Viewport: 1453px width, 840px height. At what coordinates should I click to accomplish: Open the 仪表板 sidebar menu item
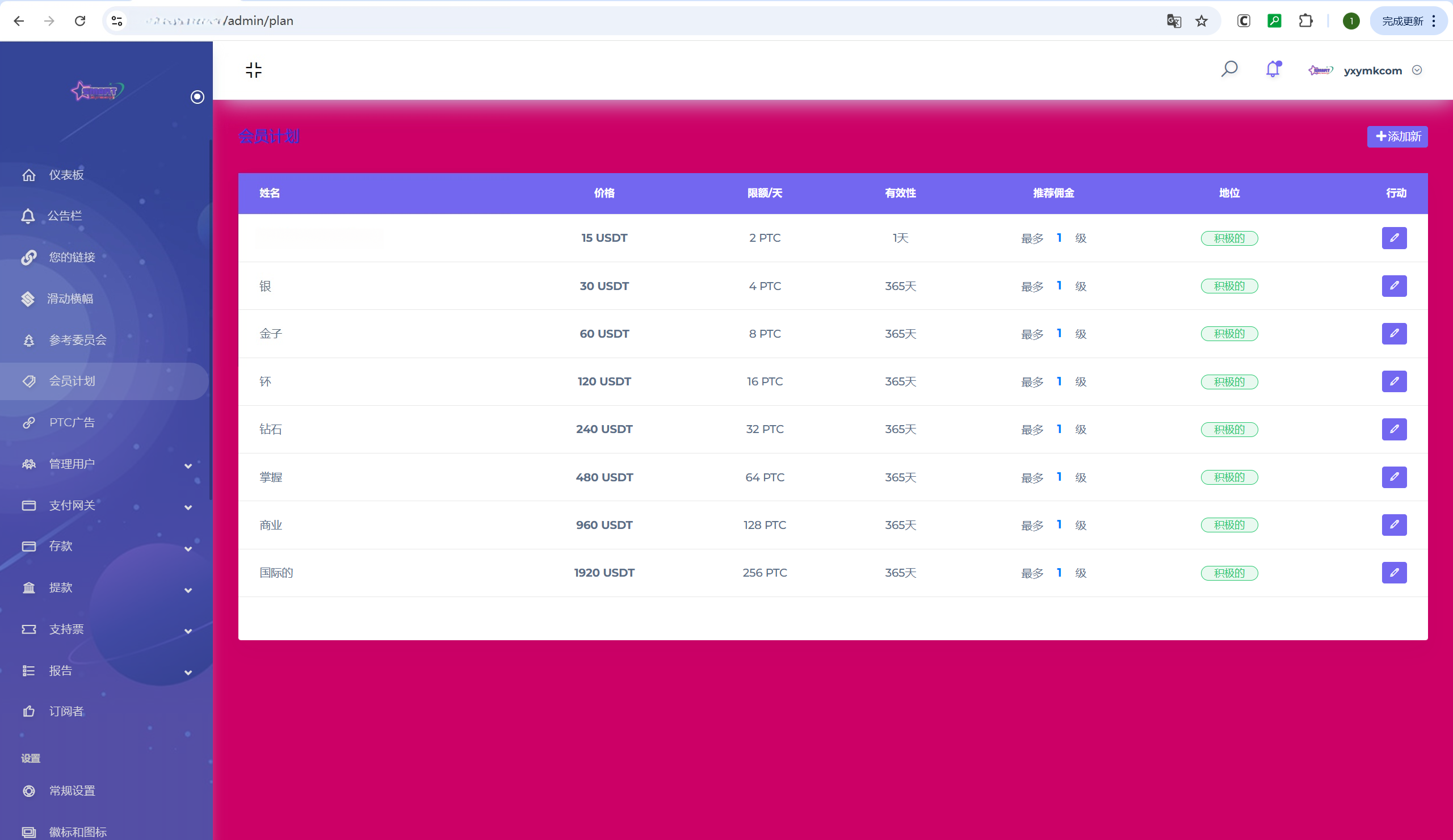coord(66,175)
